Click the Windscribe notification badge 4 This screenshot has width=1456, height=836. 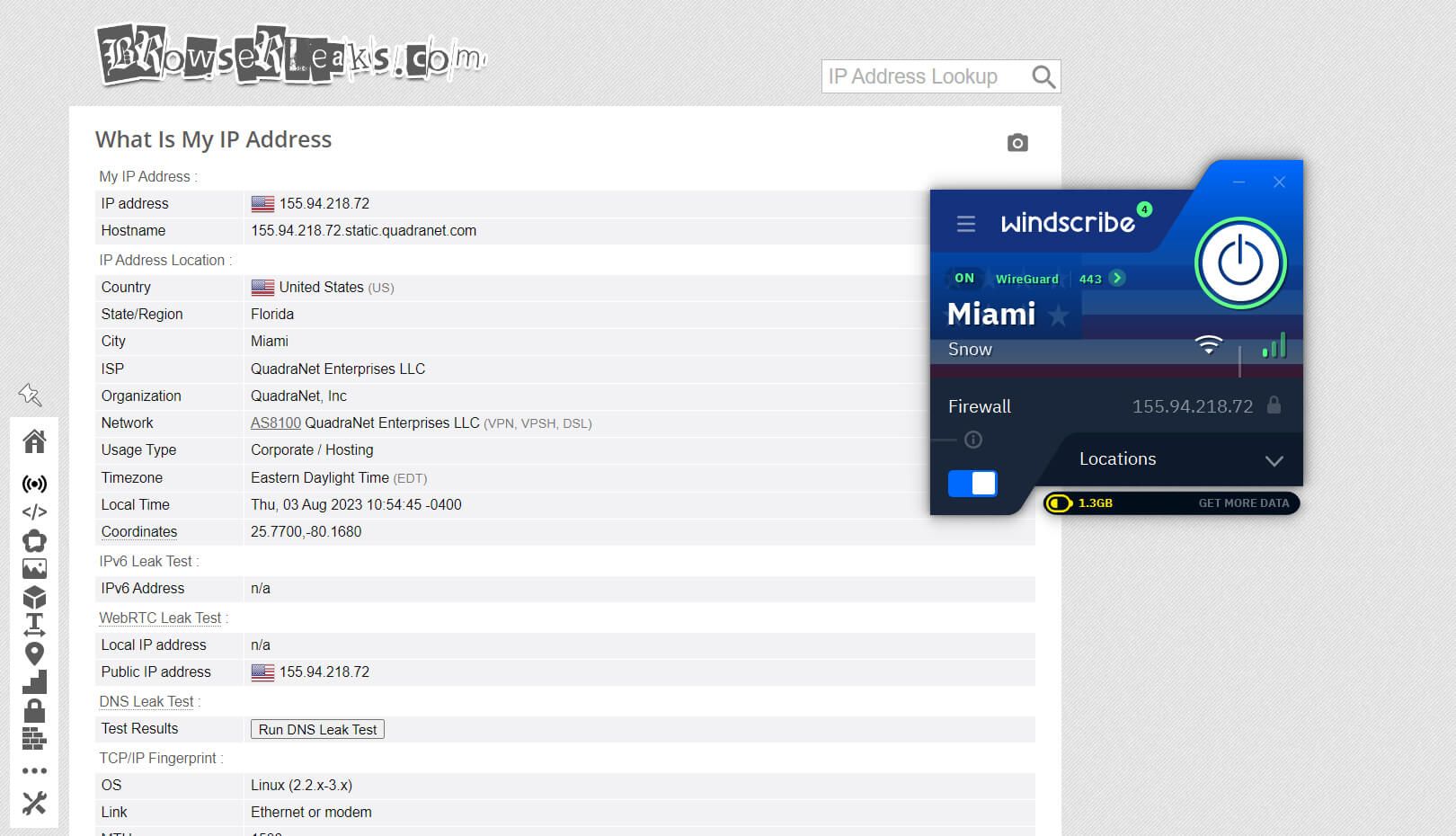(1144, 209)
